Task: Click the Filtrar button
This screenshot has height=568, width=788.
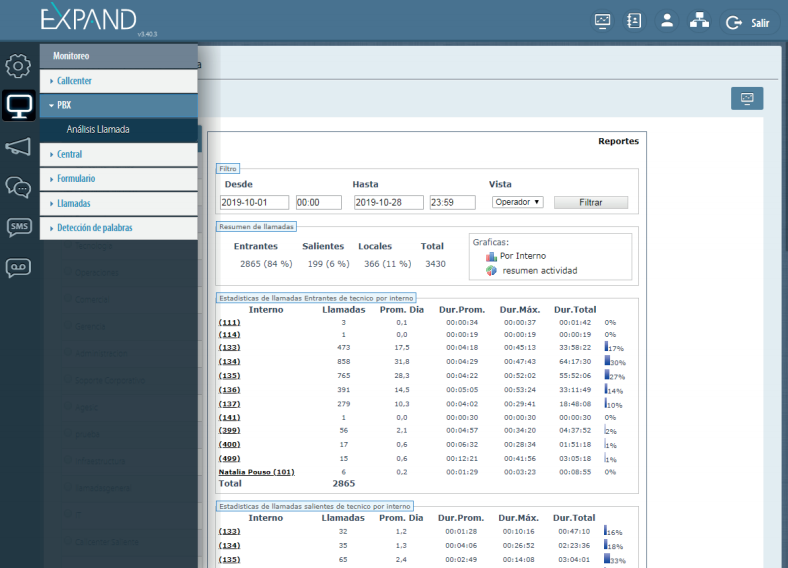Action: pyautogui.click(x=590, y=203)
